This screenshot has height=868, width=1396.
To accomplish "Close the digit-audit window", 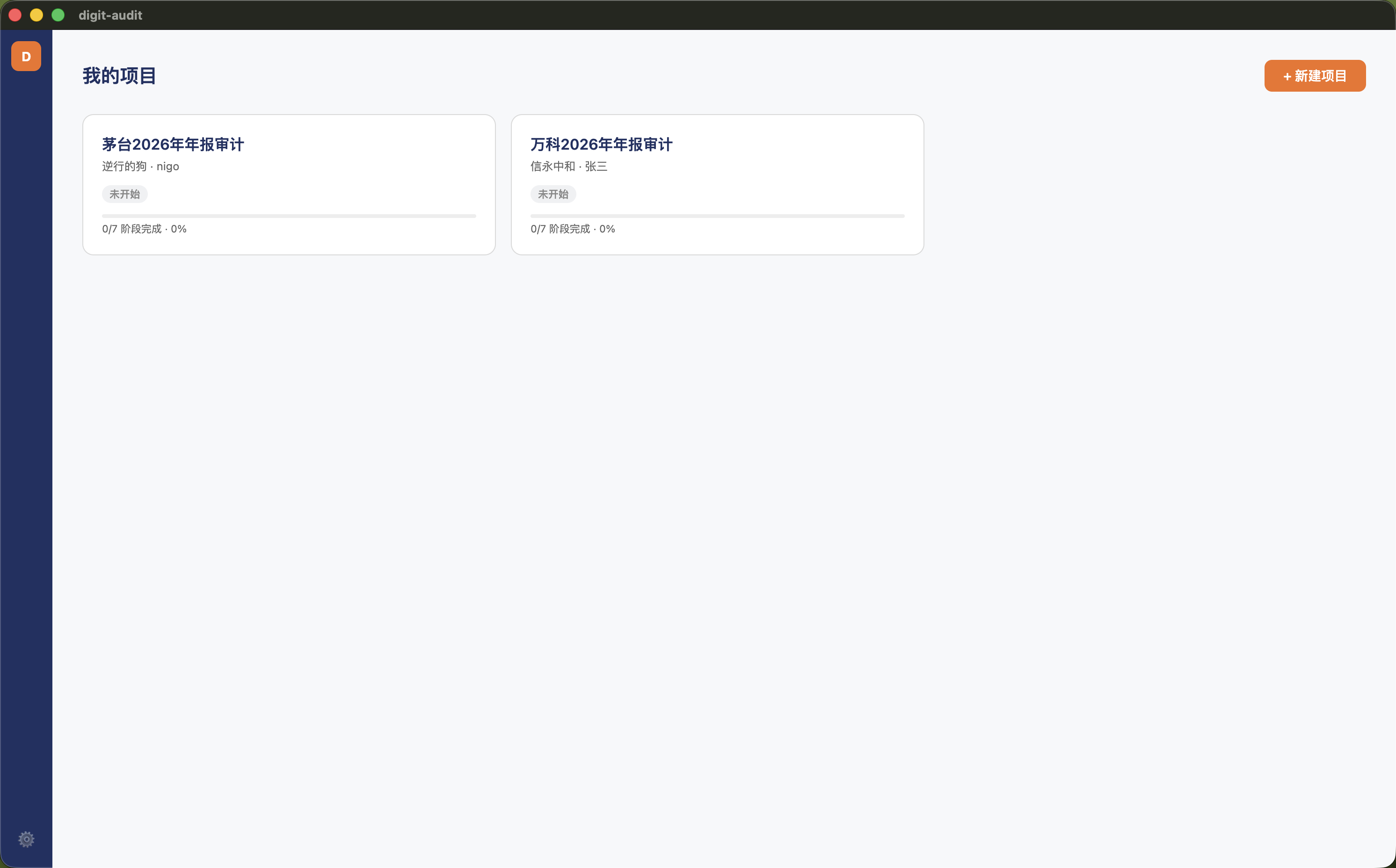I will point(15,15).
